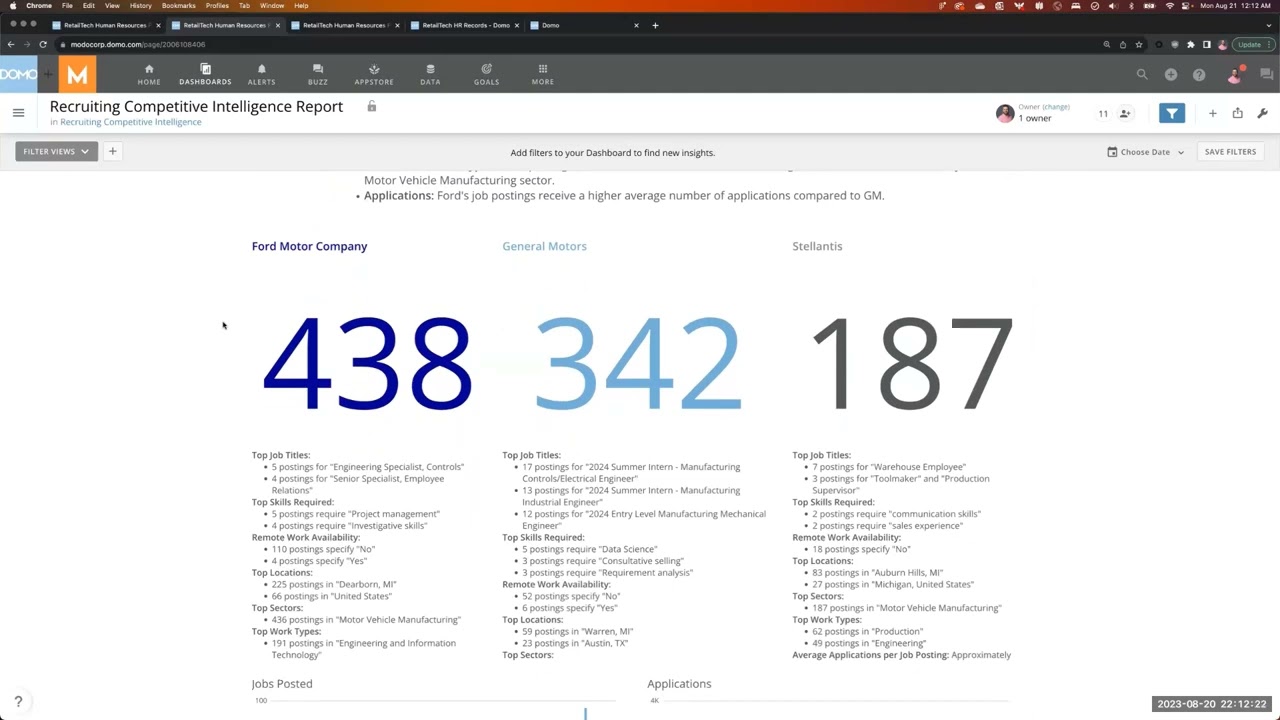Open the Dashboards section

(x=205, y=74)
